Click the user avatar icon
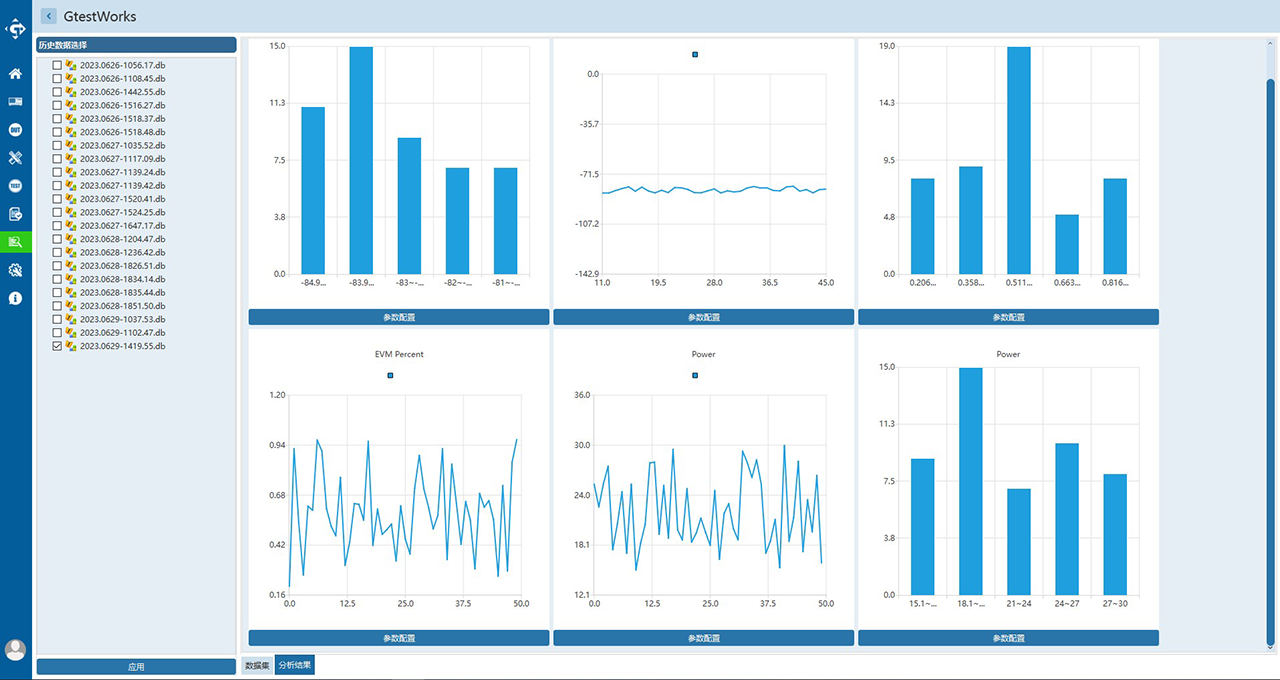 (15, 650)
